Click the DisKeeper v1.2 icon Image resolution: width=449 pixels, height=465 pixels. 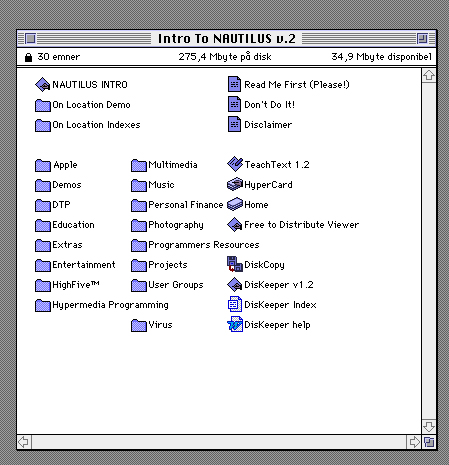(235, 285)
